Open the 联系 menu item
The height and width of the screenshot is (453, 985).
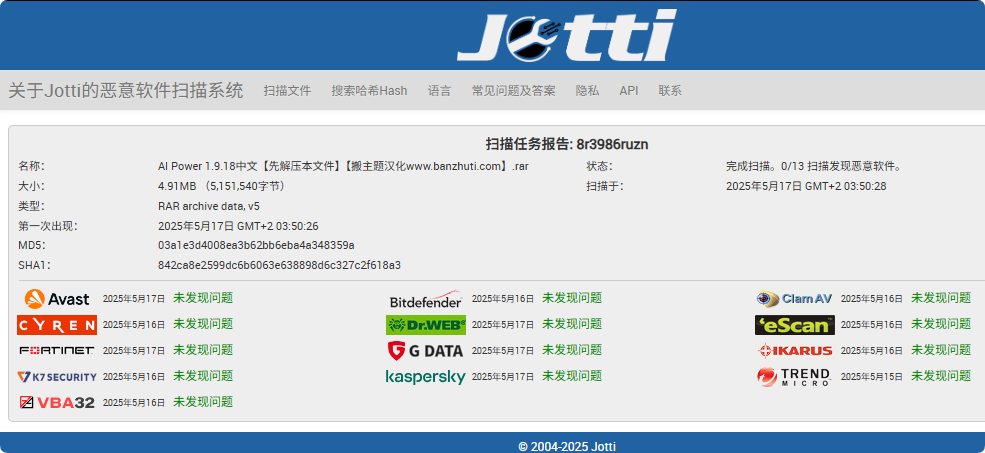coord(670,90)
